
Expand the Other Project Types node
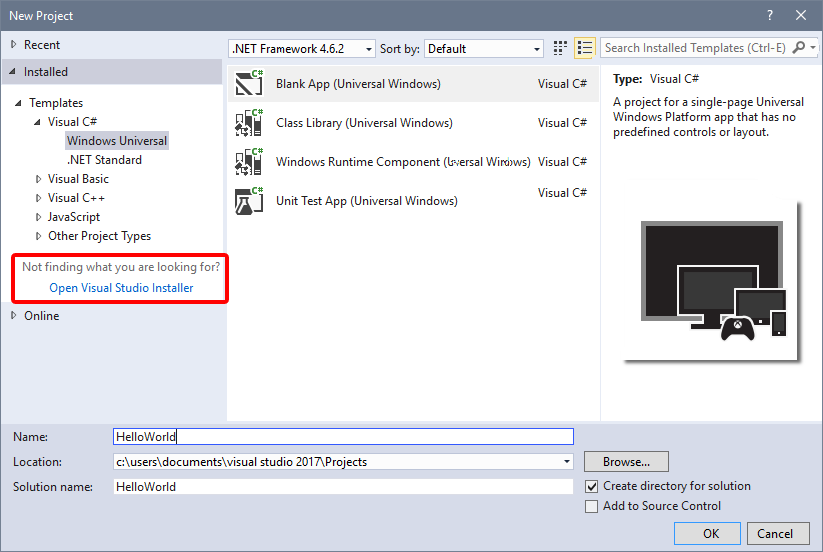(x=38, y=236)
